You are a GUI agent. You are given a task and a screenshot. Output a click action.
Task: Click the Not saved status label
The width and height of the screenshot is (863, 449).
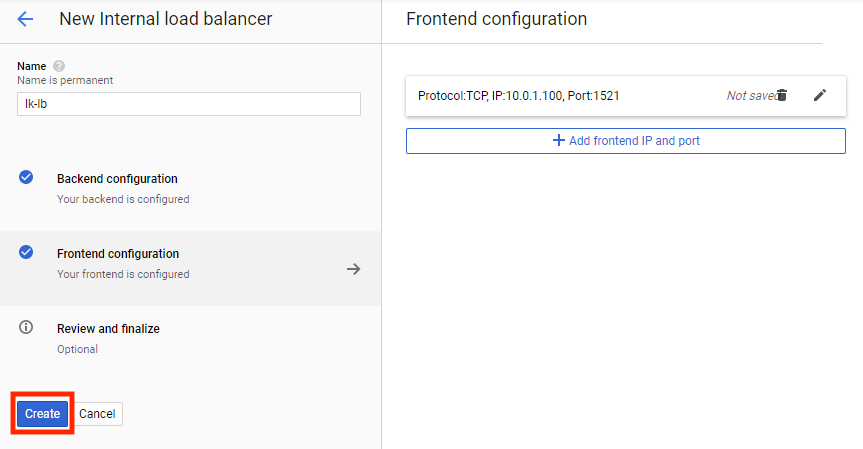tap(750, 96)
